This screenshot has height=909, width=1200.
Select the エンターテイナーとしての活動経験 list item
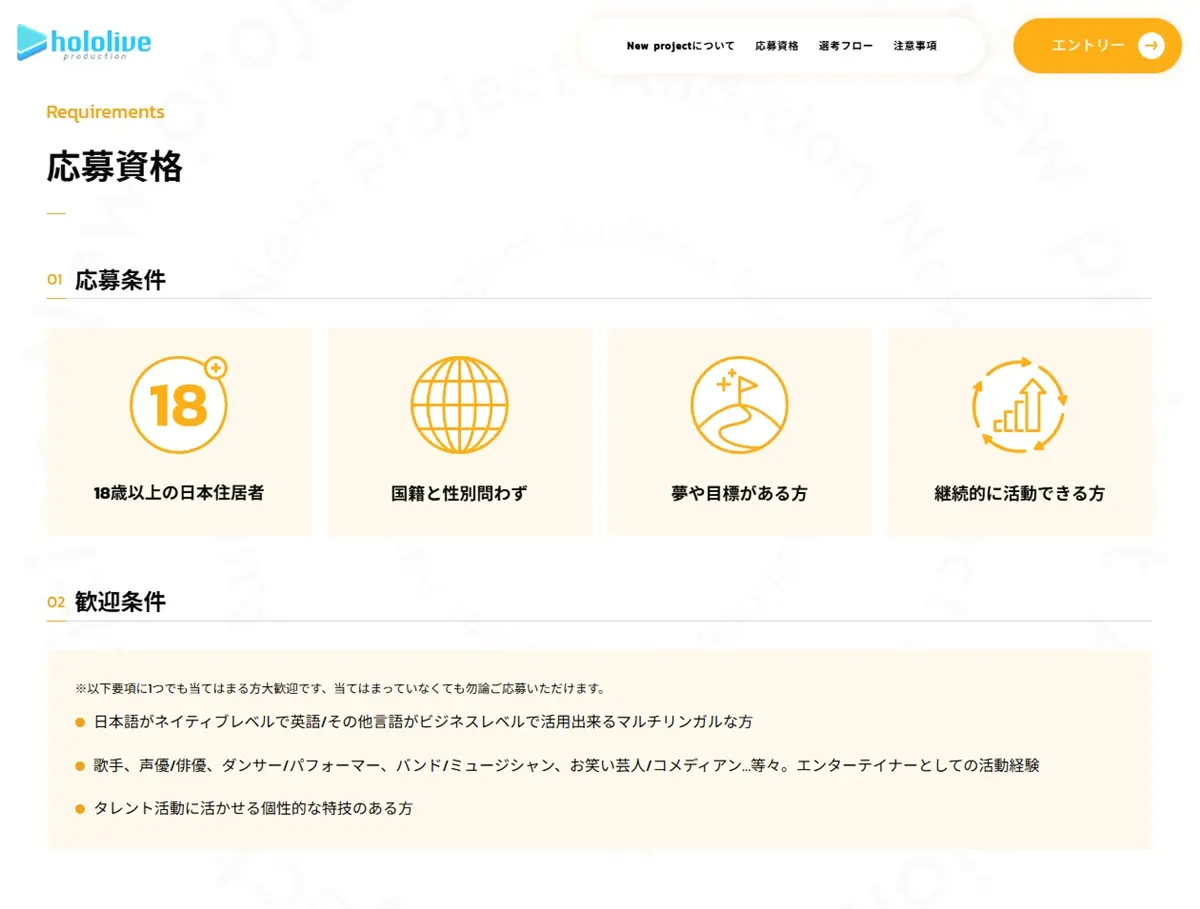[x=560, y=765]
